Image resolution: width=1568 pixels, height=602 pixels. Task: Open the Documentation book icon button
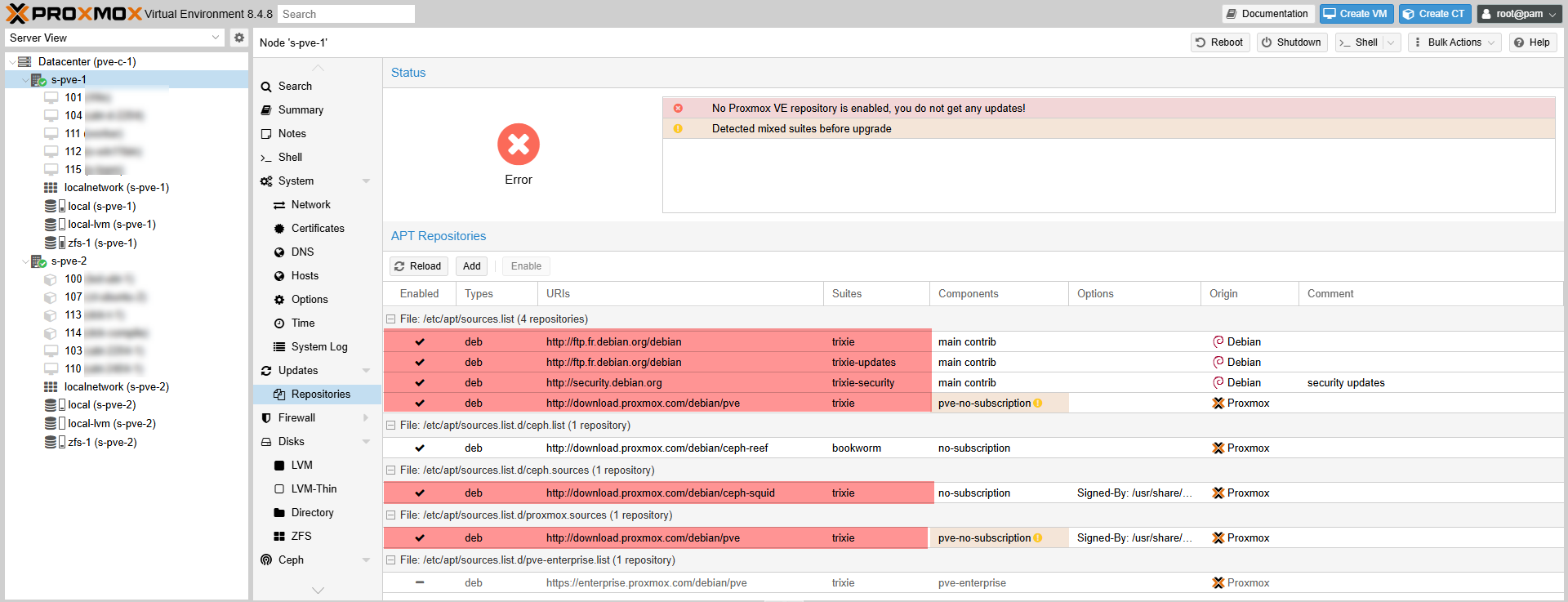tap(1267, 14)
